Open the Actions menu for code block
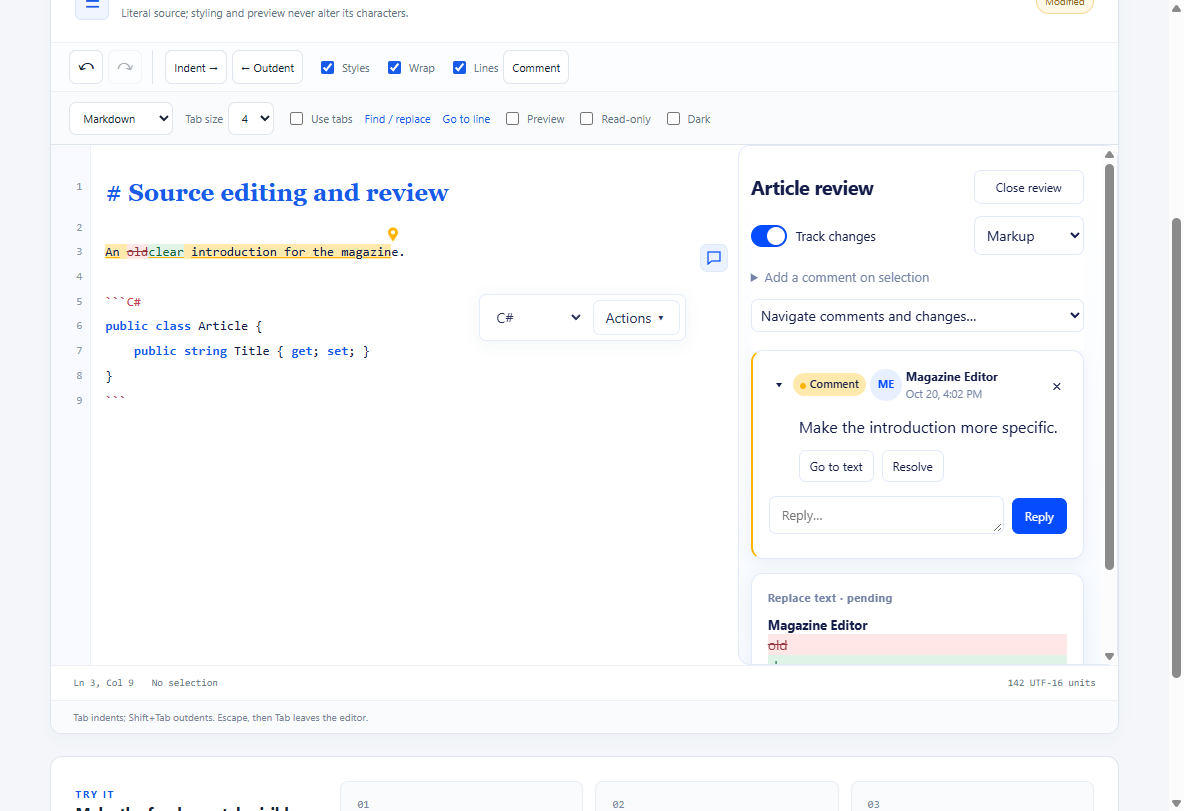This screenshot has width=1184, height=811. (x=636, y=318)
